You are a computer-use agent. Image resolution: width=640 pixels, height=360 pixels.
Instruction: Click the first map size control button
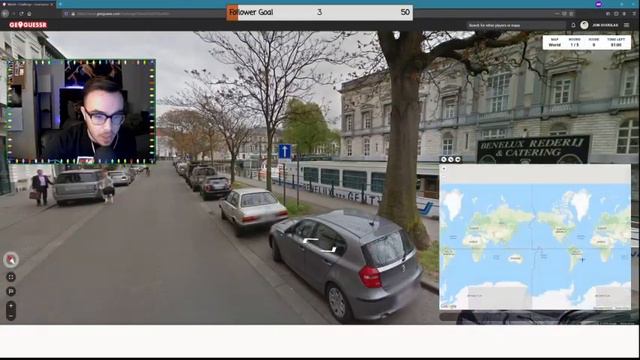pos(444,159)
